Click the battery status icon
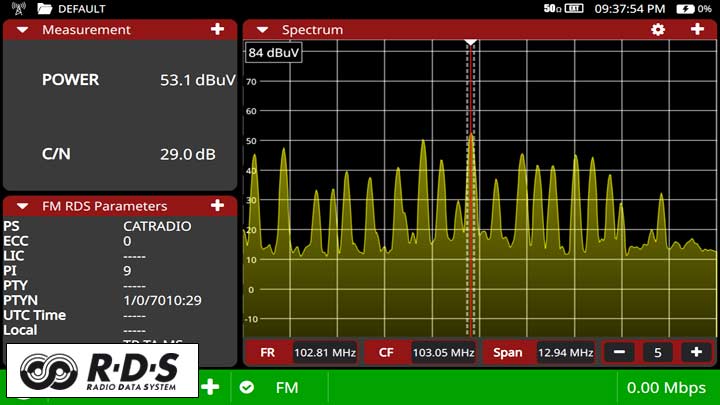The height and width of the screenshot is (405, 720). pyautogui.click(x=685, y=9)
